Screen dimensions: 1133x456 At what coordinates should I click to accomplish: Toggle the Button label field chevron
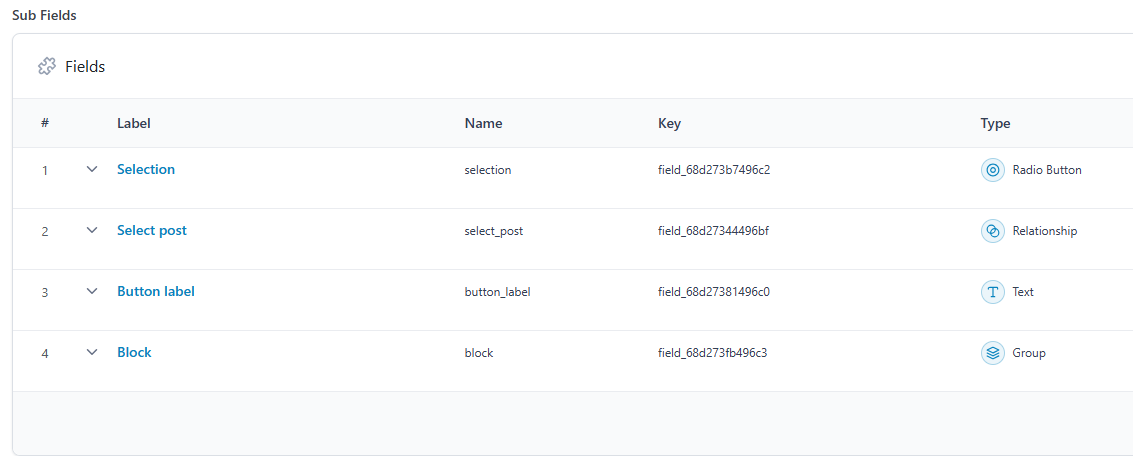pyautogui.click(x=92, y=292)
